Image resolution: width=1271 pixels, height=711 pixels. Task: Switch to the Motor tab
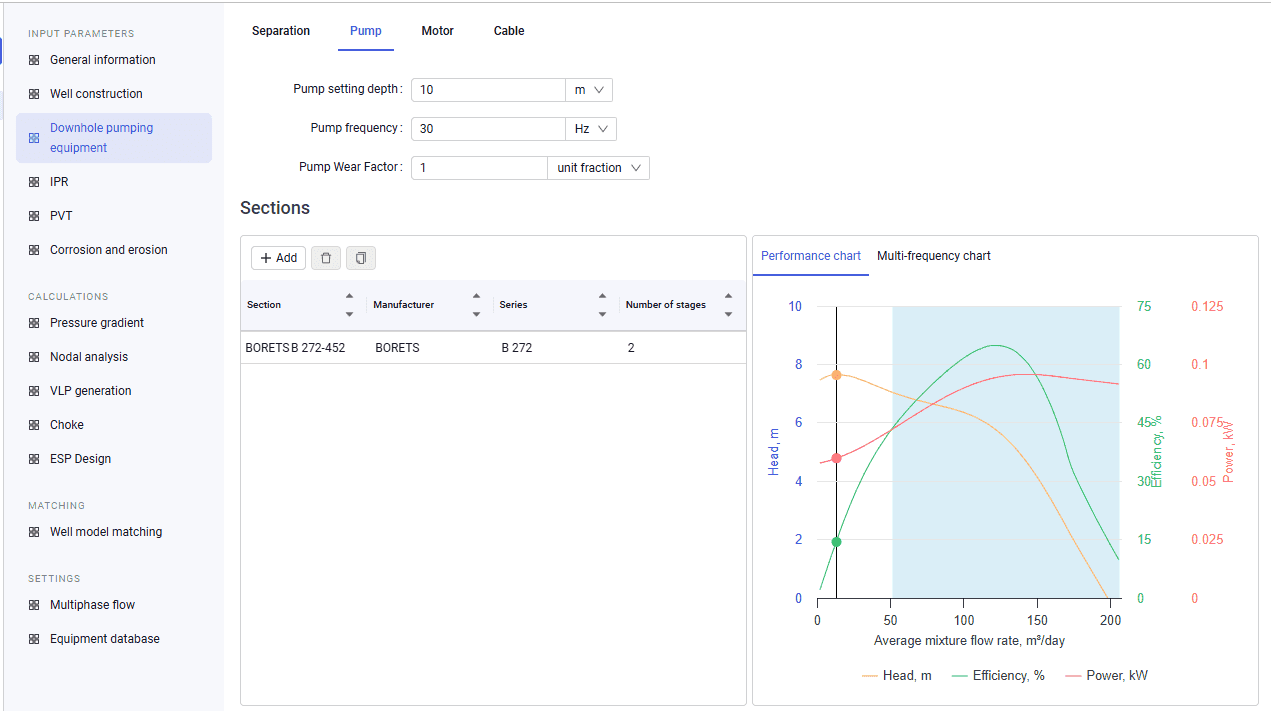coord(438,31)
